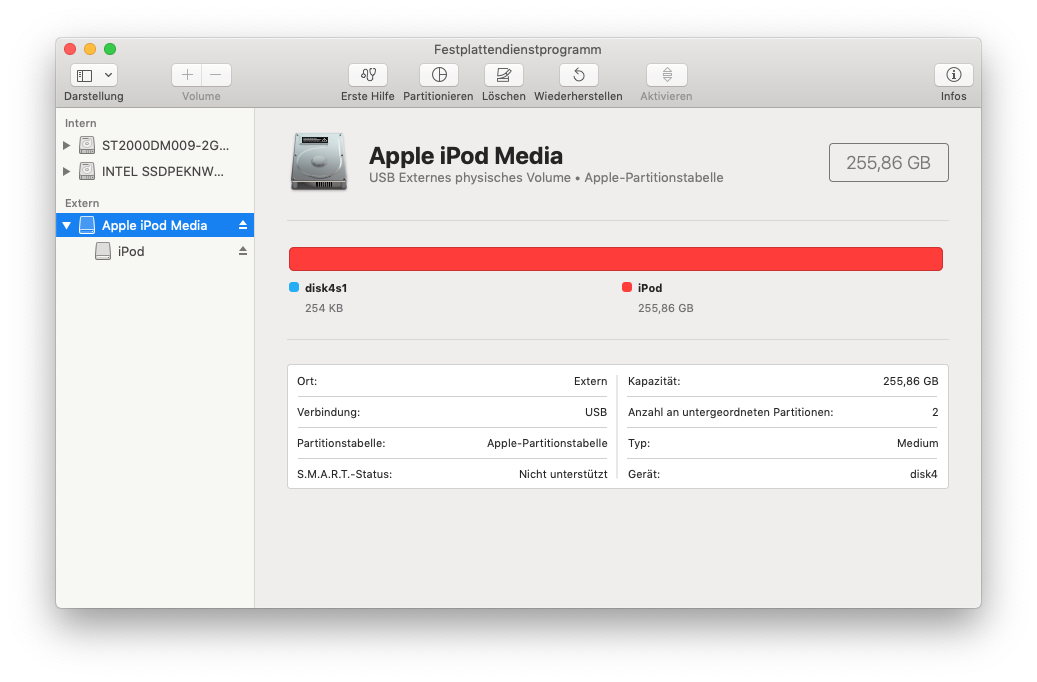Click the Infos toolbar label
Screen dimensions: 1037x682
point(954,96)
